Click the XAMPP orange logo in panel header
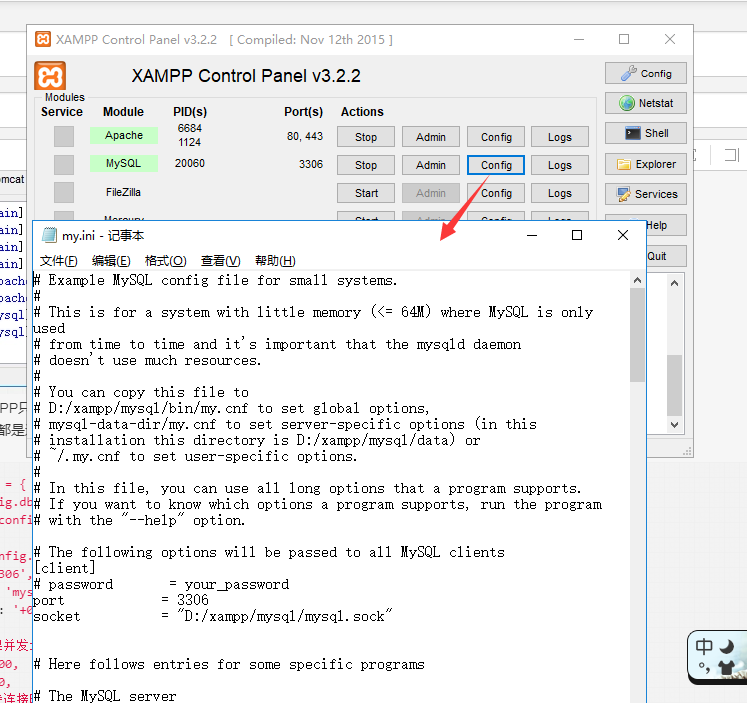The width and height of the screenshot is (747, 703). tap(50, 75)
